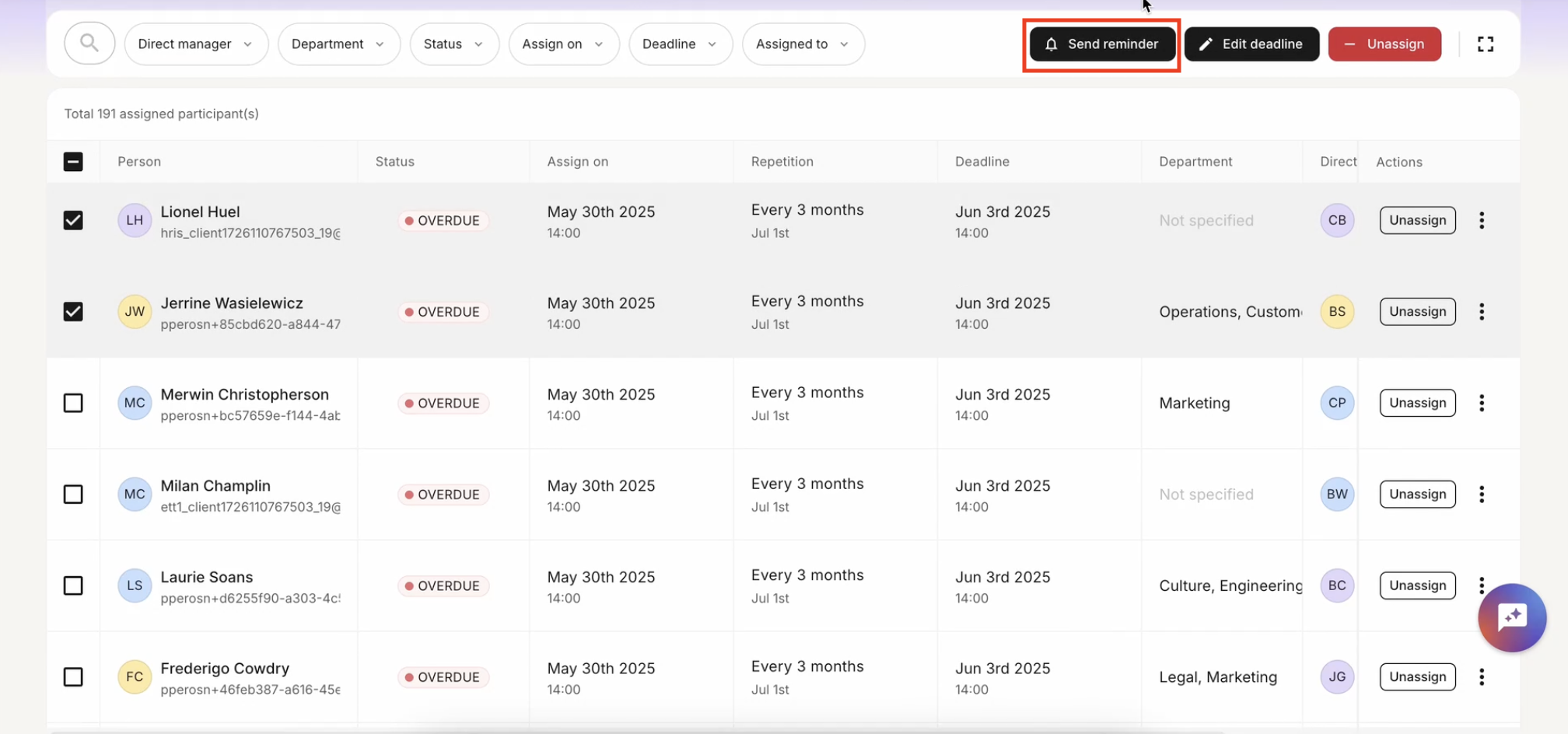Viewport: 1568px width, 734px height.
Task: Sort by the Deadline column header
Action: [982, 162]
